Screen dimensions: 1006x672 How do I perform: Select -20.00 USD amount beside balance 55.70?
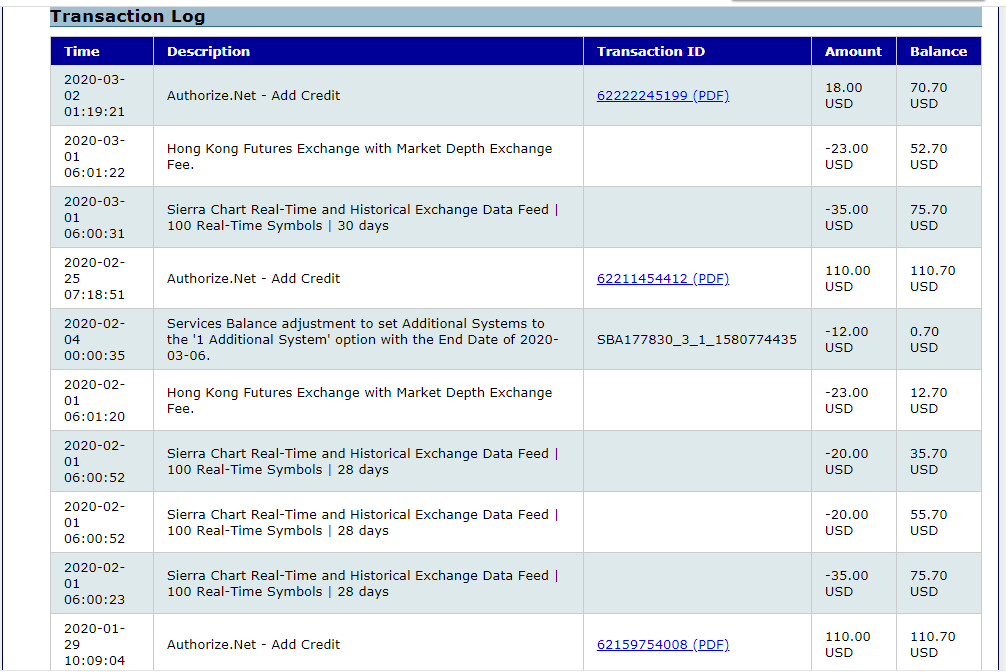[x=846, y=522]
